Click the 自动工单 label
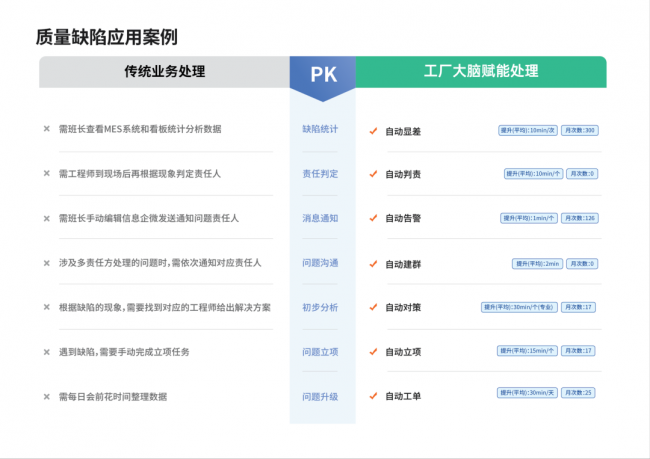 [x=403, y=396]
